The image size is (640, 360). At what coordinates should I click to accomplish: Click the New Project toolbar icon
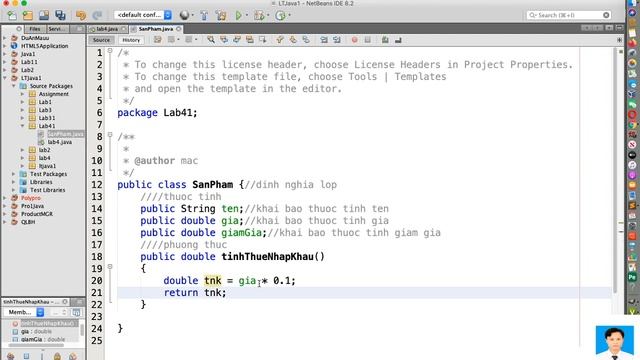click(28, 16)
